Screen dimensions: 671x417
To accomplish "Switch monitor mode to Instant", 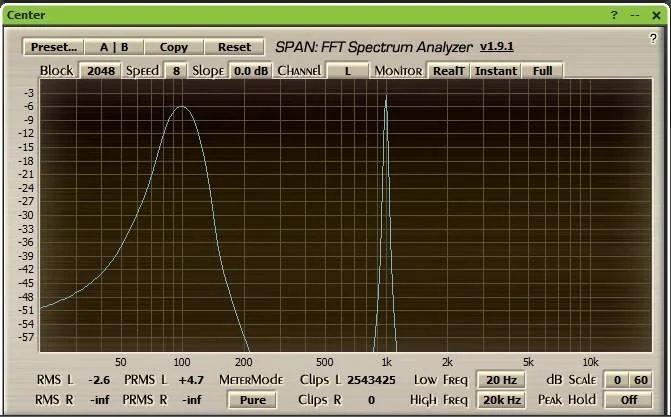I will (x=495, y=71).
